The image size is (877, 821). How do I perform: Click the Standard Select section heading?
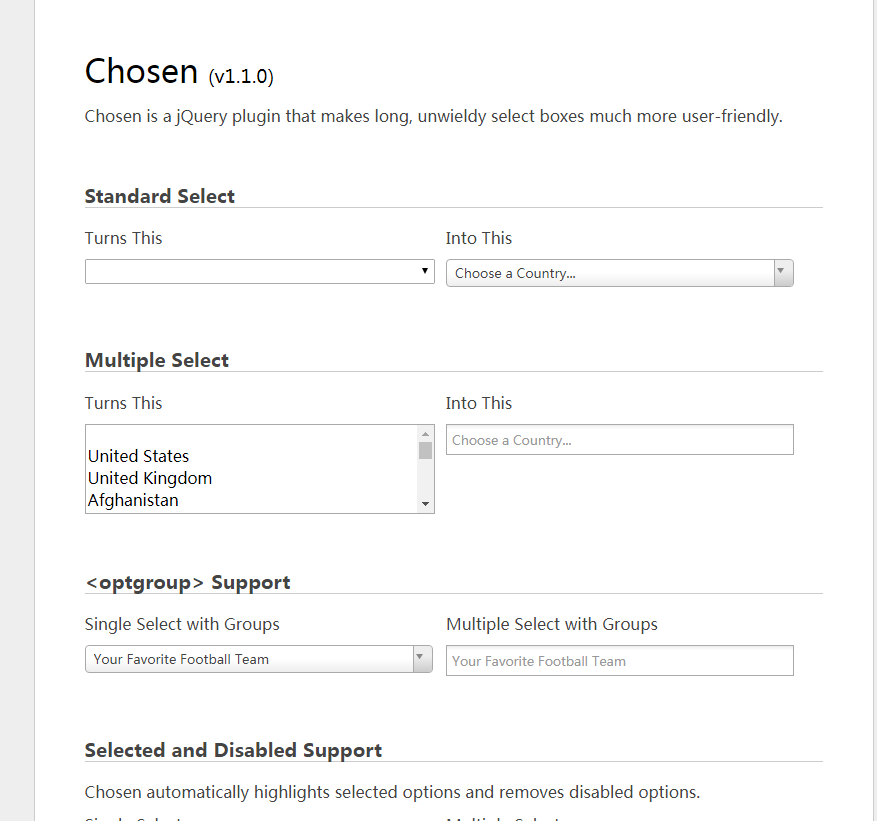coord(160,196)
